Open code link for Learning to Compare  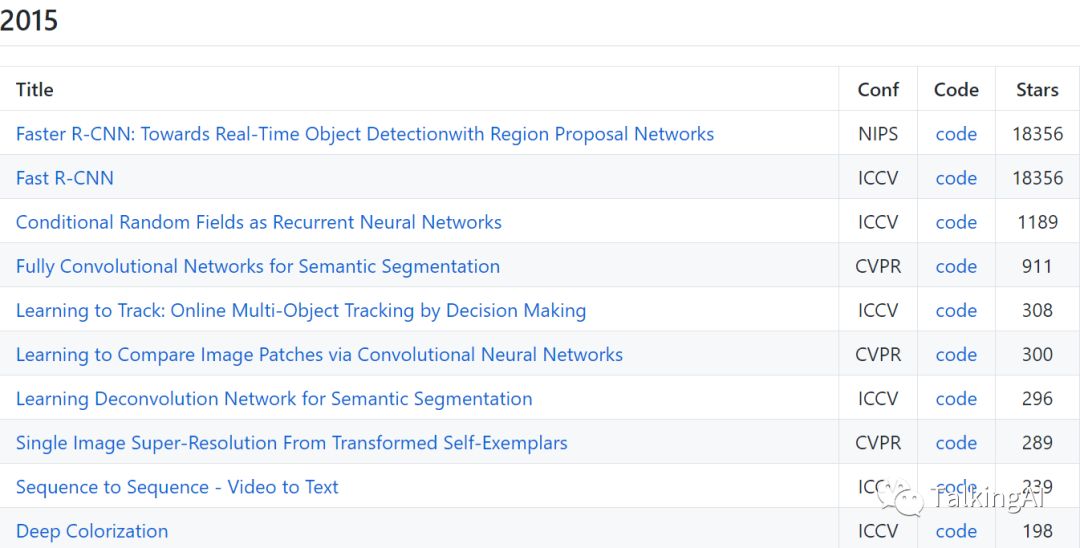click(x=956, y=354)
